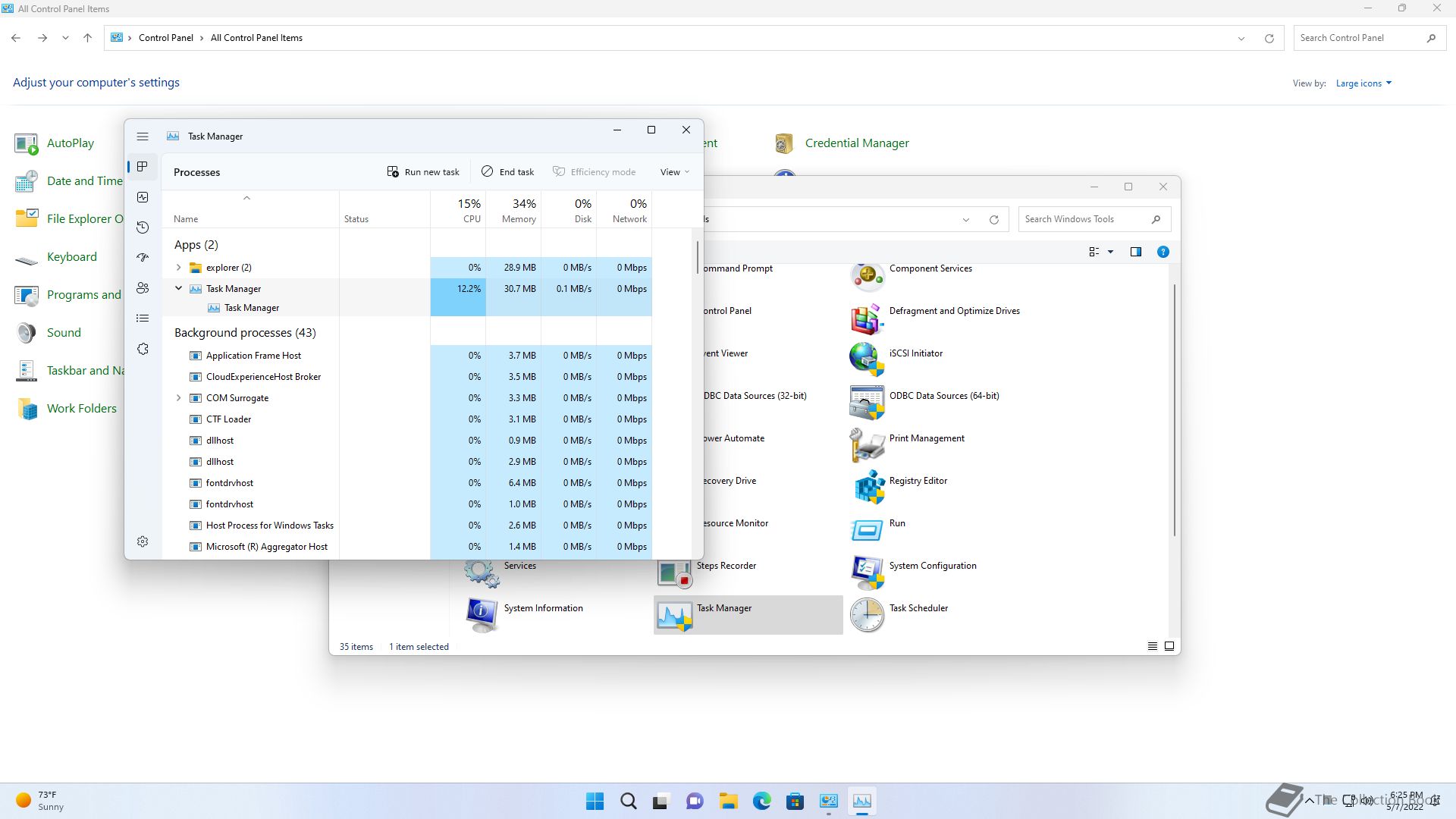Expand the explorer (2) process group
Viewport: 1456px width, 819px height.
(178, 268)
